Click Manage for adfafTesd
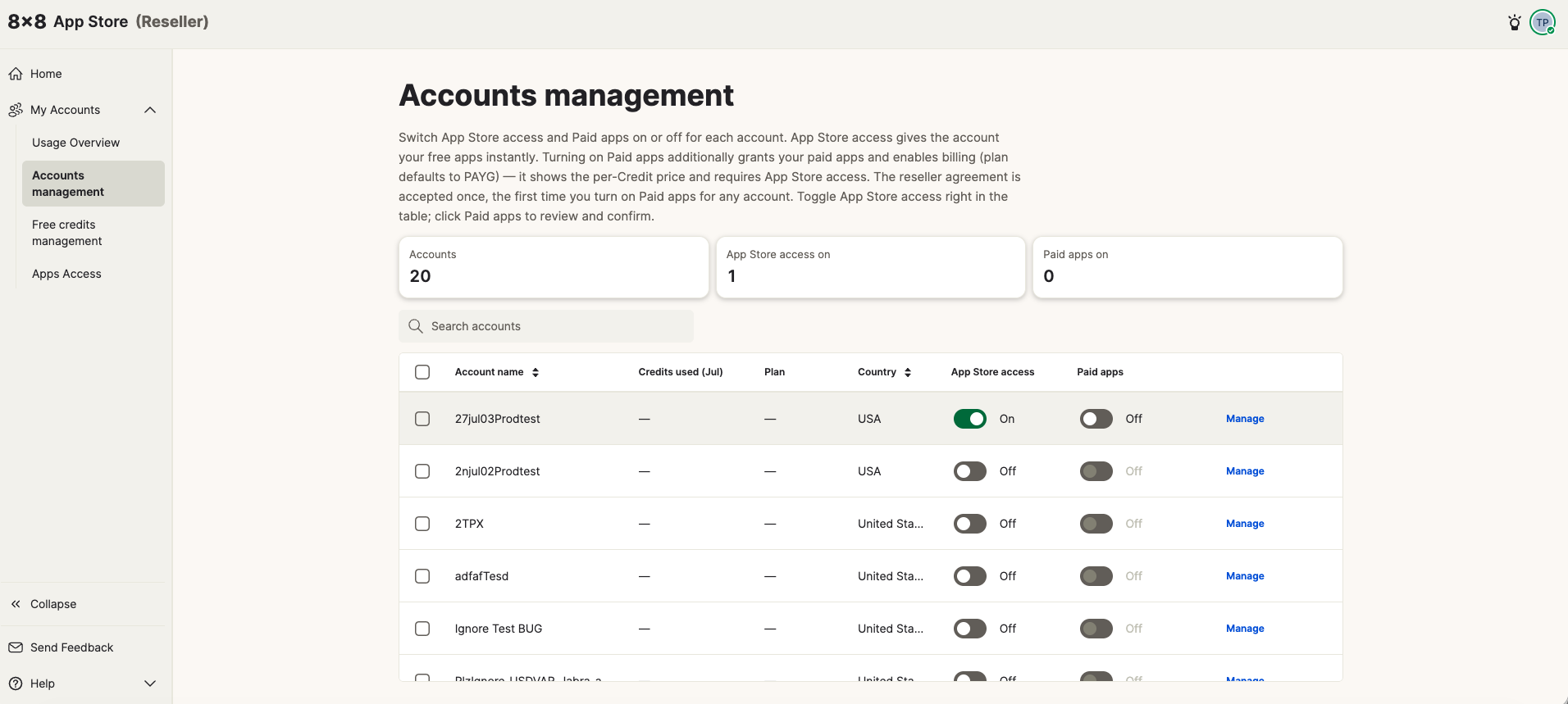This screenshot has width=1568, height=704. click(x=1245, y=576)
